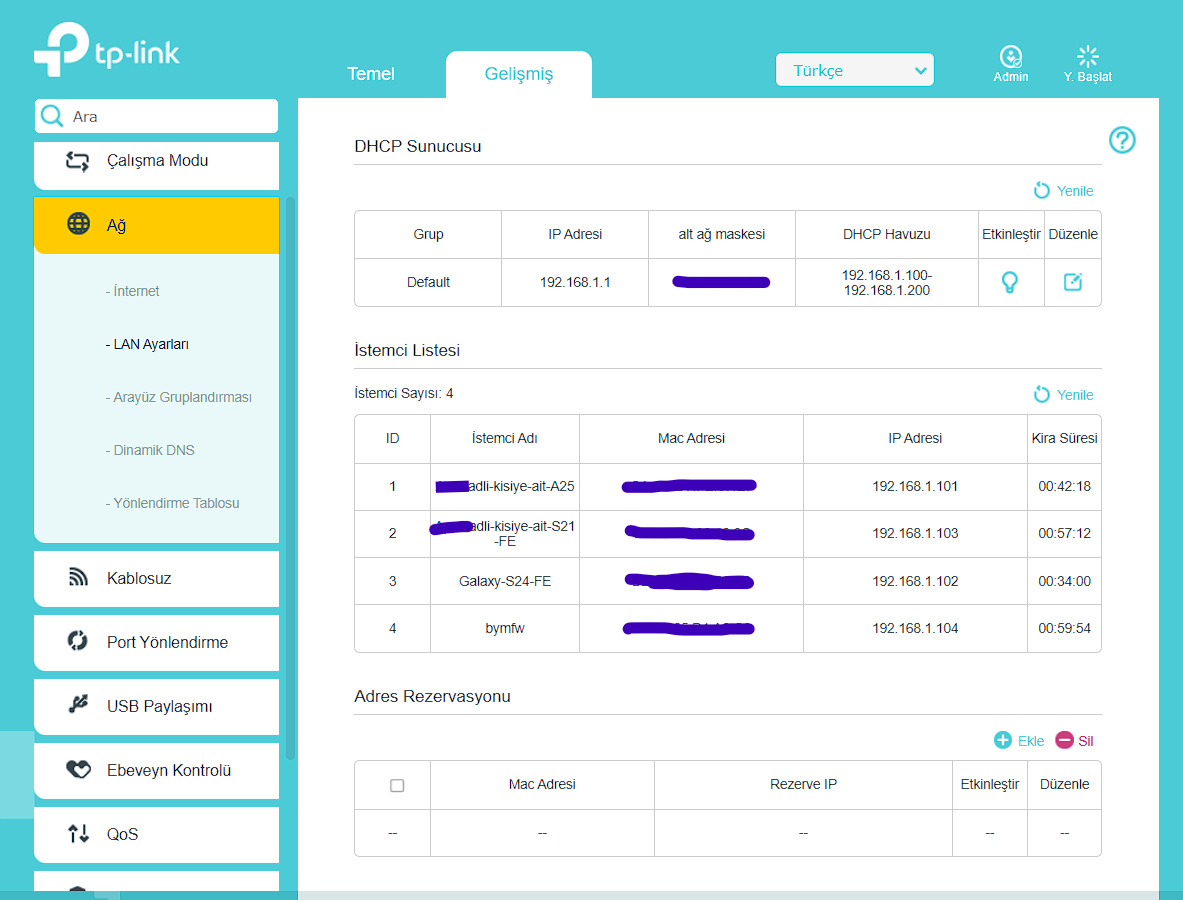Add a new address reservation with Ekle
The width and height of the screenshot is (1183, 900).
pyautogui.click(x=1019, y=741)
